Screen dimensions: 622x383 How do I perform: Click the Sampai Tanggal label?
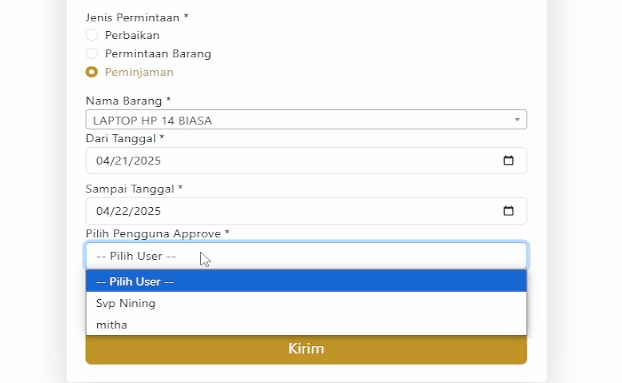pos(134,189)
